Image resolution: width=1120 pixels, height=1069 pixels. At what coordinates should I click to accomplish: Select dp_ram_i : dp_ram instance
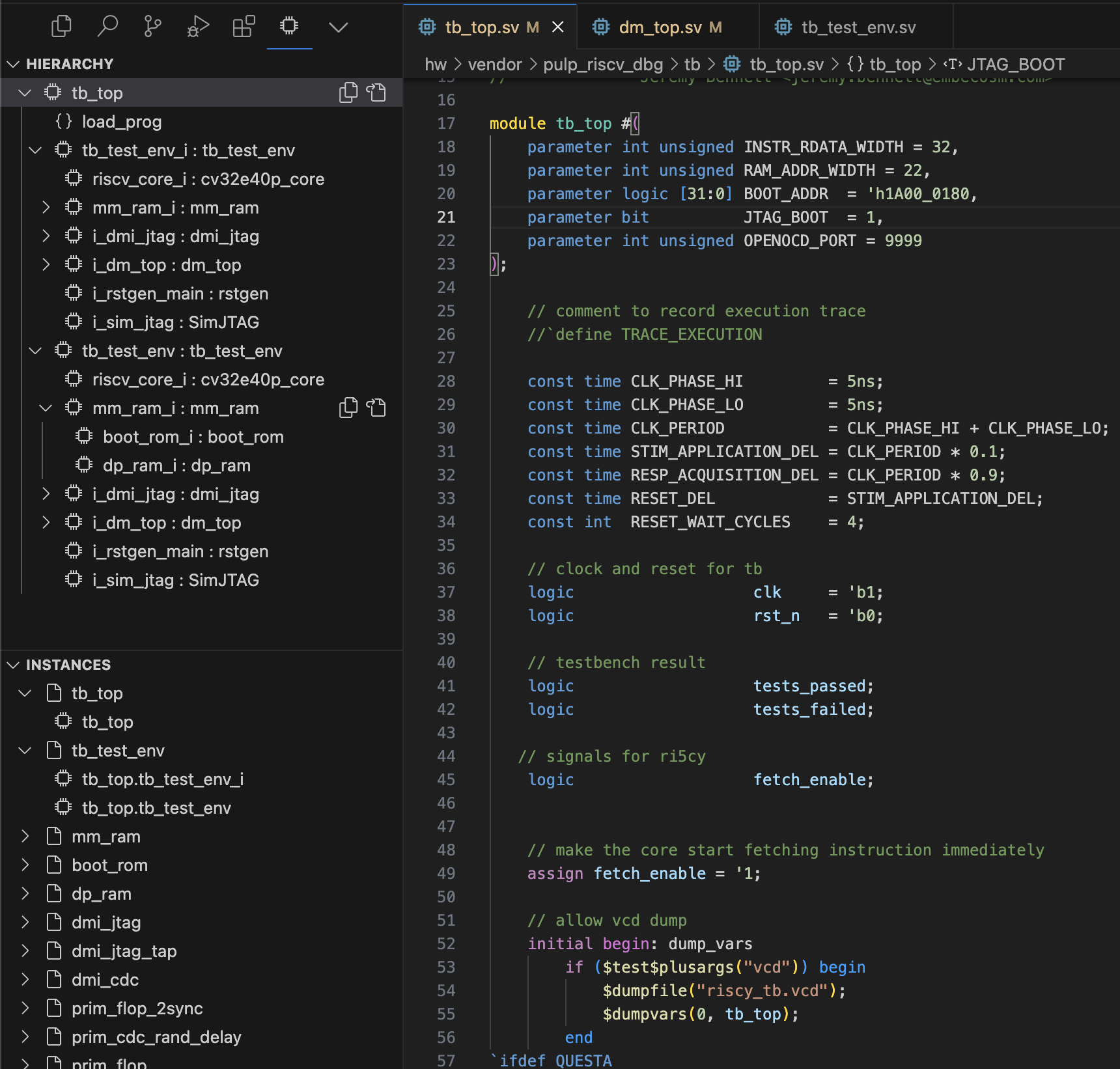(x=176, y=465)
